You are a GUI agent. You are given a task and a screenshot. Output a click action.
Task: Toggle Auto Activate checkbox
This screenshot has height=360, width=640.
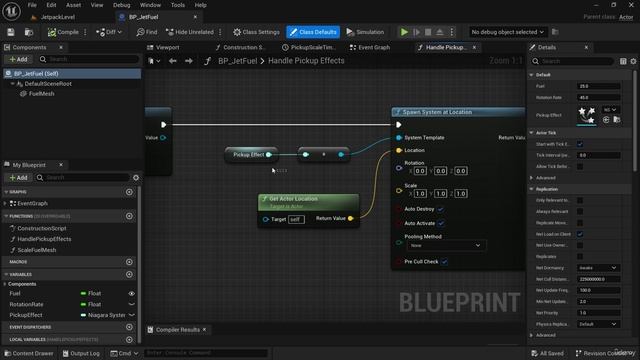(x=441, y=223)
